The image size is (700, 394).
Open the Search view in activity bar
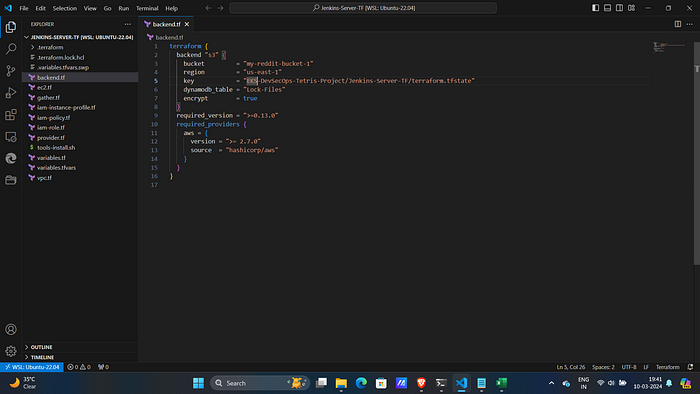coord(11,49)
